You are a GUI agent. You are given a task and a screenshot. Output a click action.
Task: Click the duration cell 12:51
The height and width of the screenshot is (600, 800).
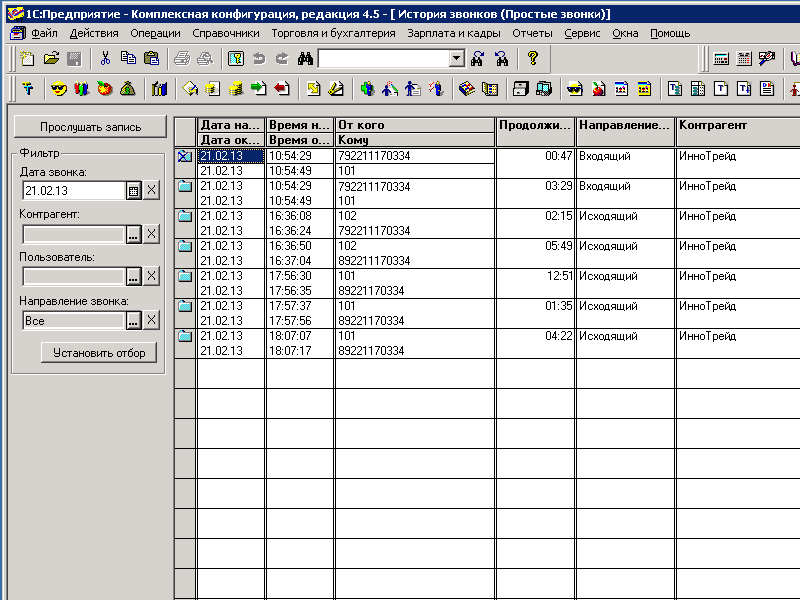pos(535,276)
